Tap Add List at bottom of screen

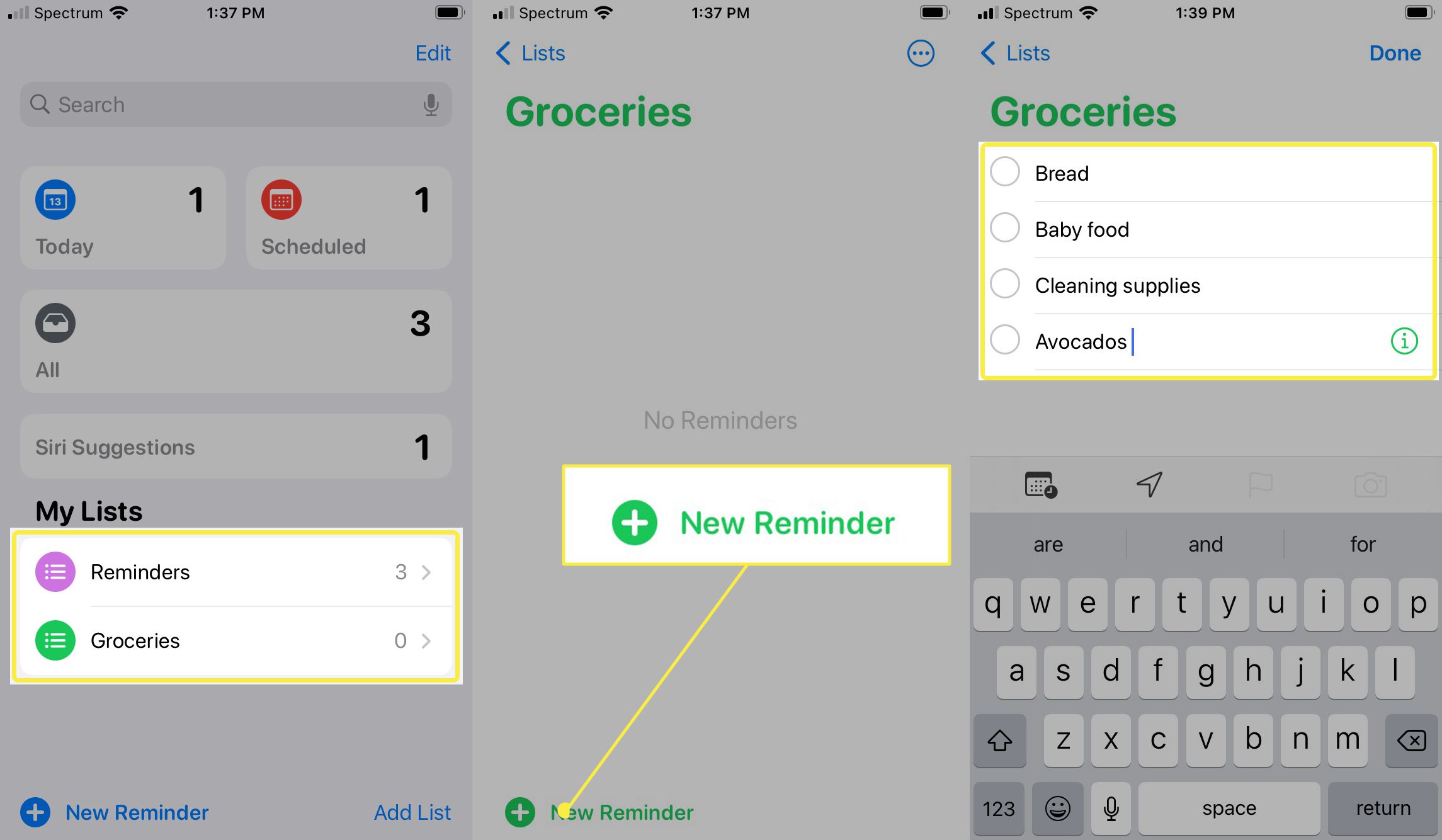click(x=414, y=810)
